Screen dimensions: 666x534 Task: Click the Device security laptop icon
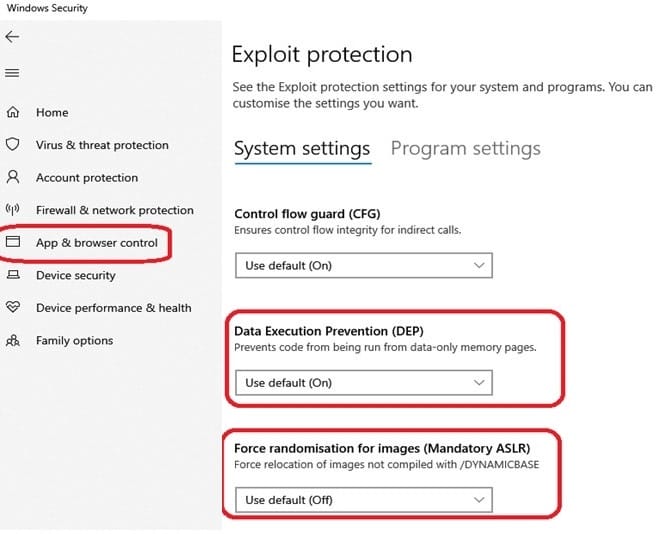pyautogui.click(x=13, y=275)
